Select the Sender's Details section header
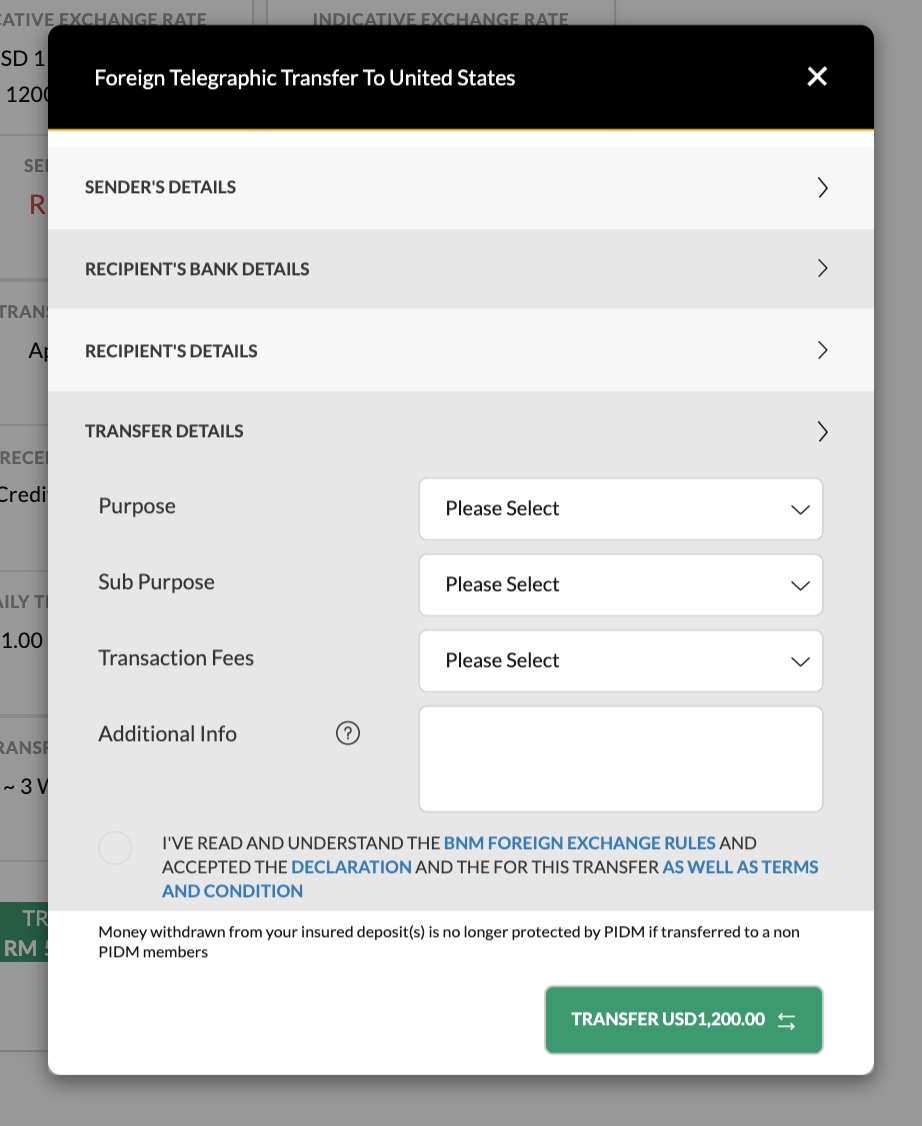The height and width of the screenshot is (1126, 922). click(x=461, y=187)
